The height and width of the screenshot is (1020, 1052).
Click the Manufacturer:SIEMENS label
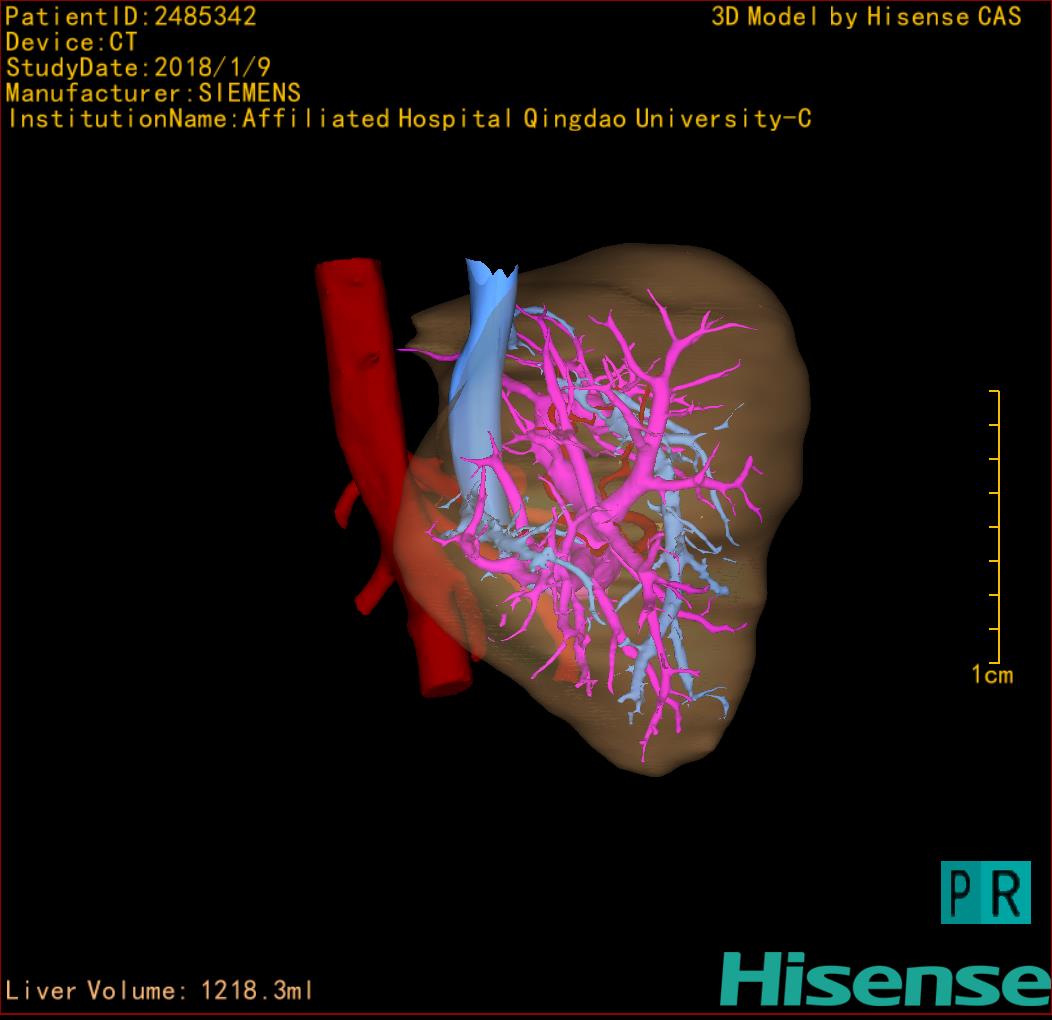(x=153, y=93)
